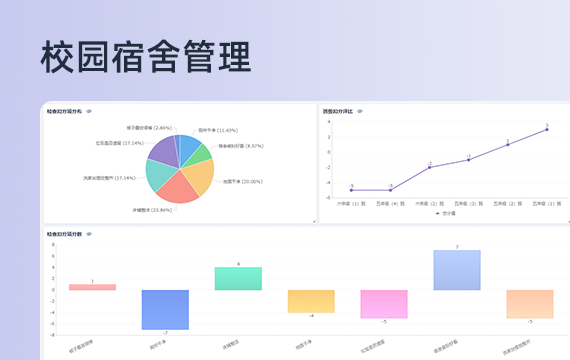The width and height of the screenshot is (570, 360).
Task: Click the 校园宿舍管理 heading
Action: [146, 57]
